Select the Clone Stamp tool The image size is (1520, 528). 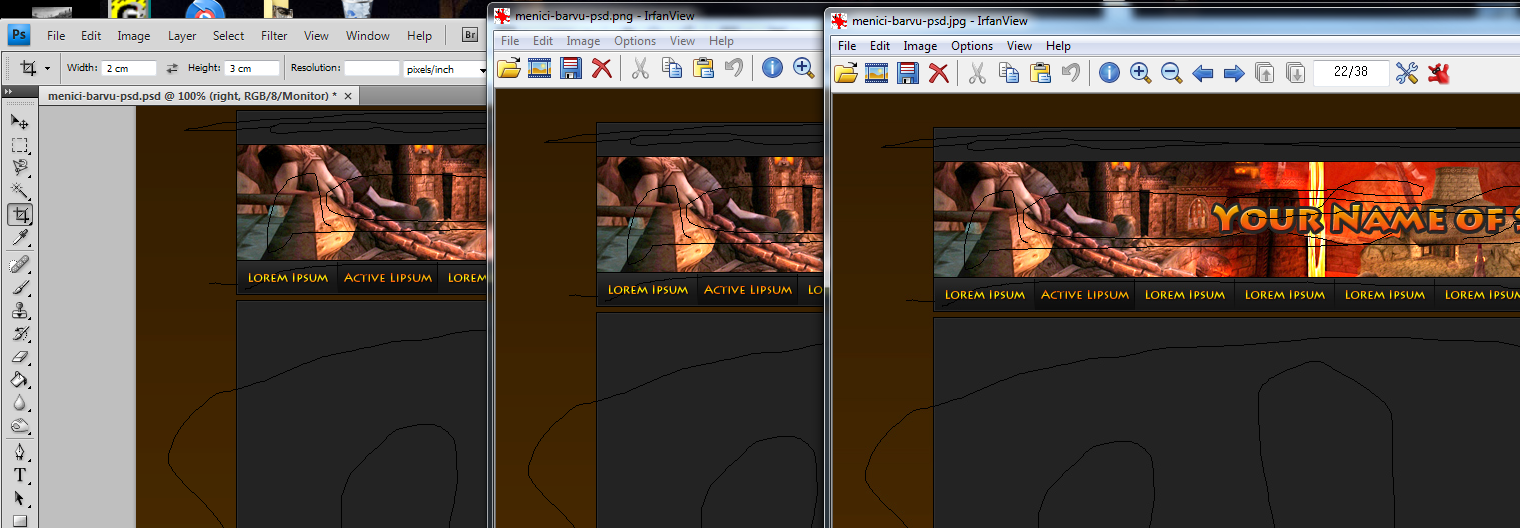20,311
